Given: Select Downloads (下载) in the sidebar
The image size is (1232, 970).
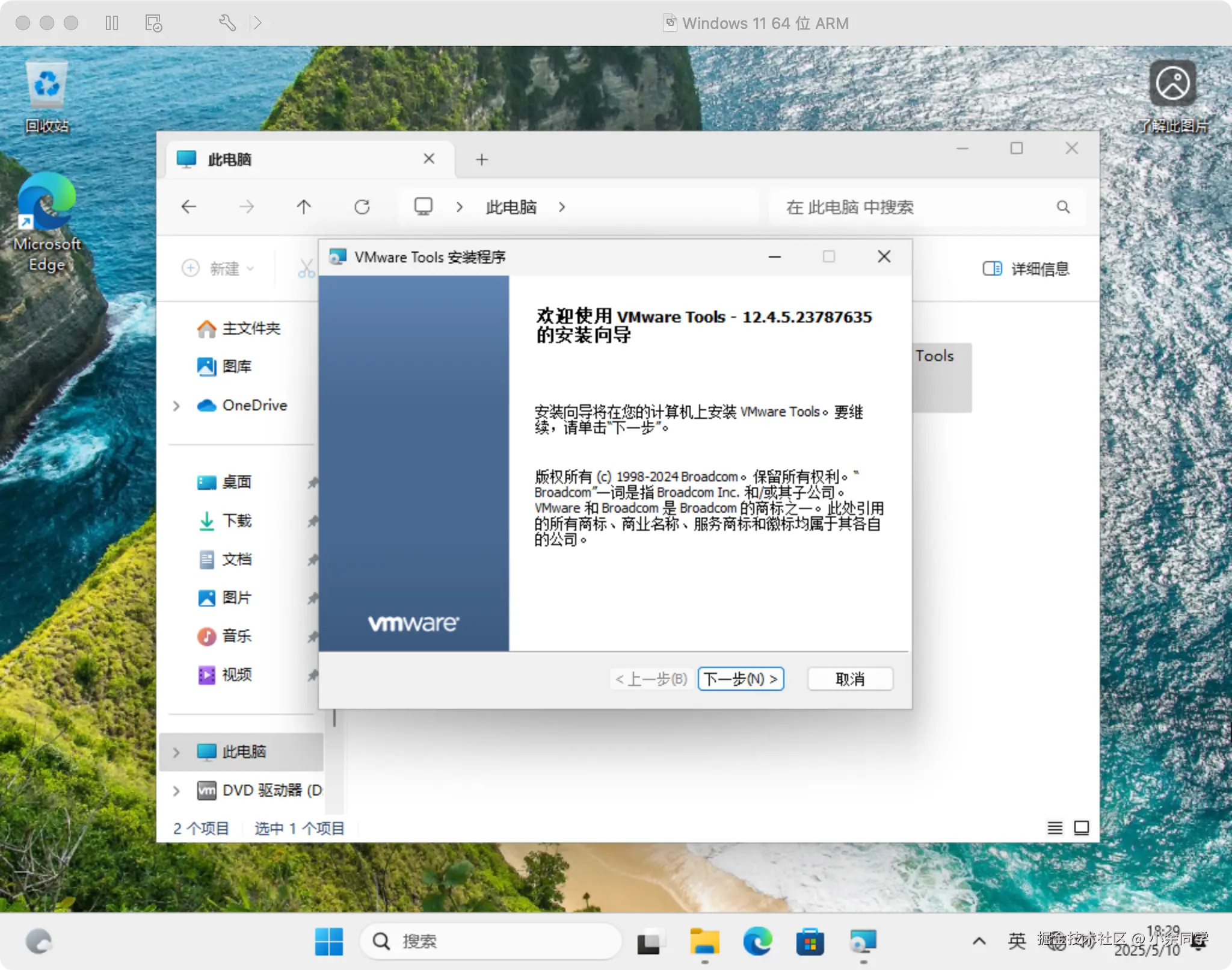Looking at the screenshot, I should pos(236,521).
